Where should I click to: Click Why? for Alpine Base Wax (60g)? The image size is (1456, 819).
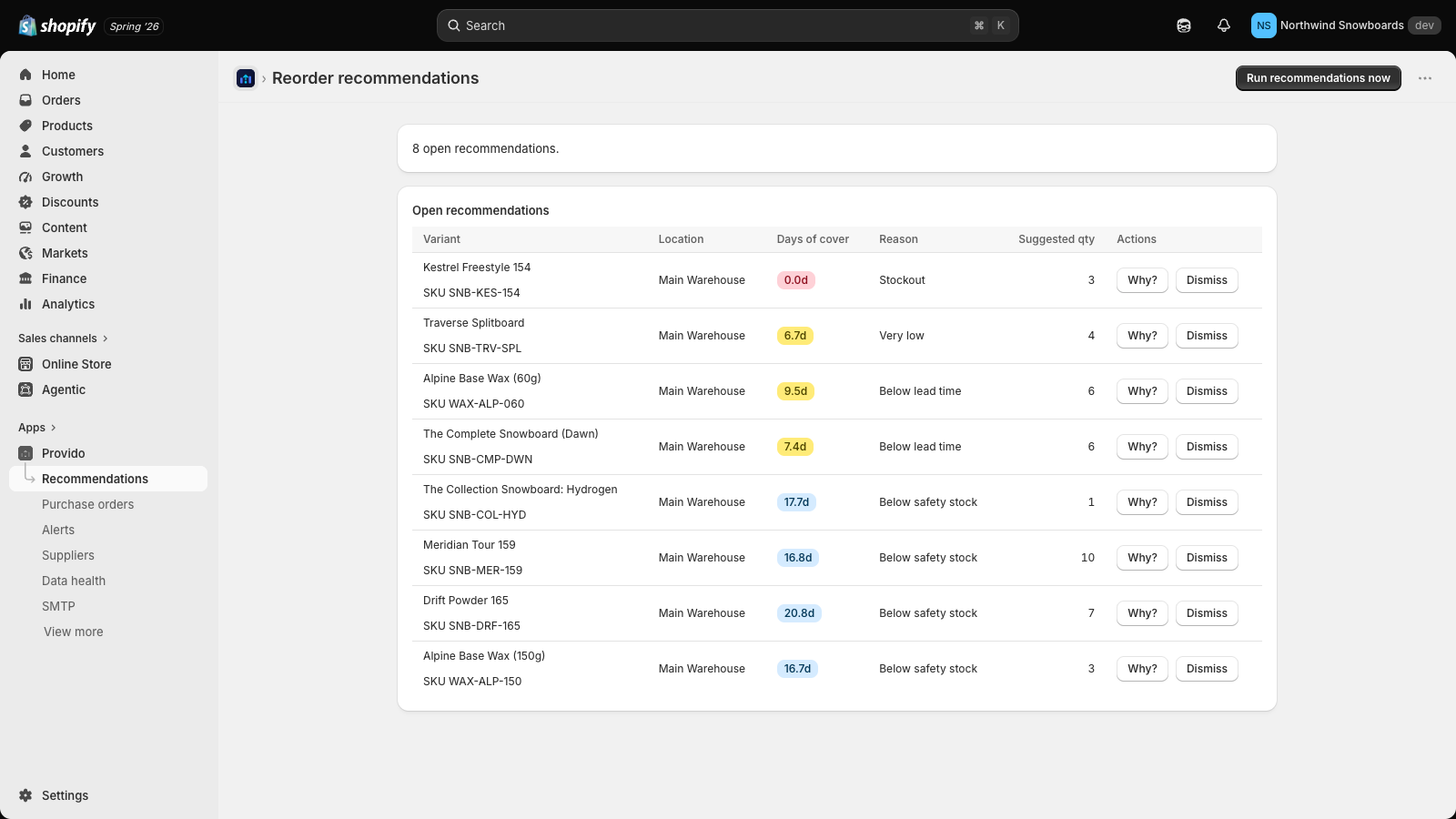pyautogui.click(x=1142, y=391)
